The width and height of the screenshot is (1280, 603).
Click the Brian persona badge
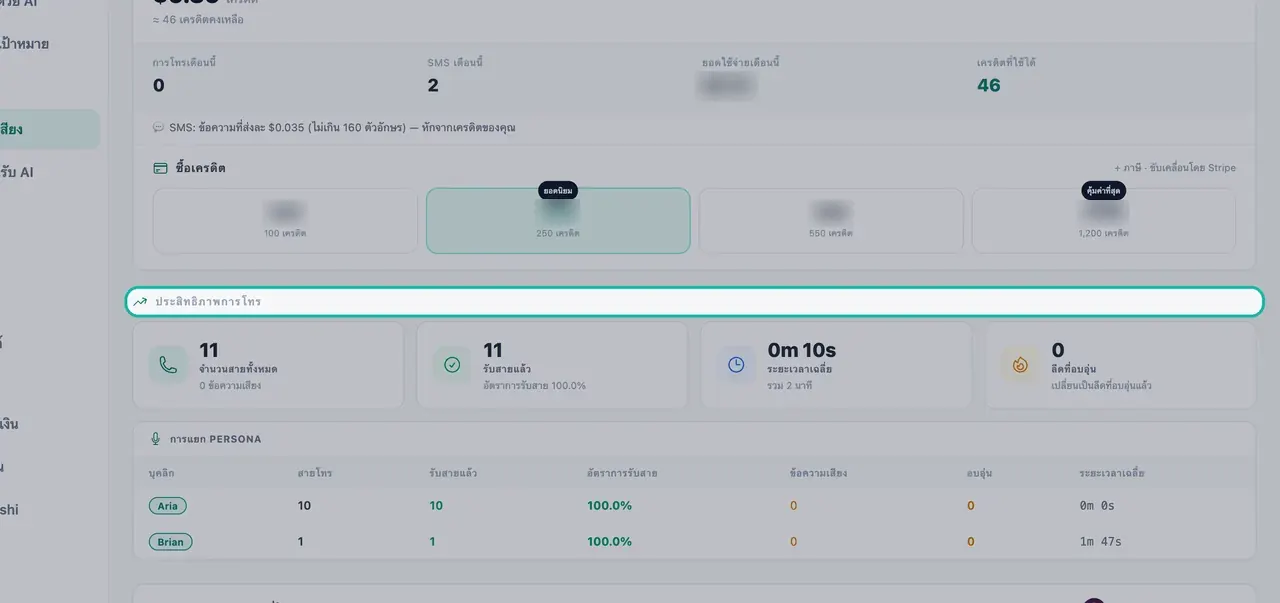click(x=171, y=542)
